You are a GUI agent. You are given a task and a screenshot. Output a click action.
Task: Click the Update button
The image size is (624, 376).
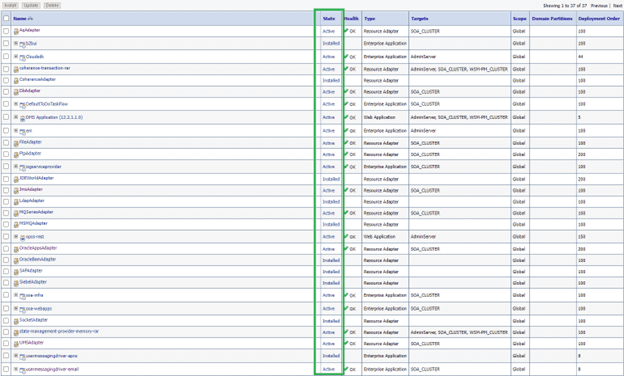pyautogui.click(x=31, y=6)
